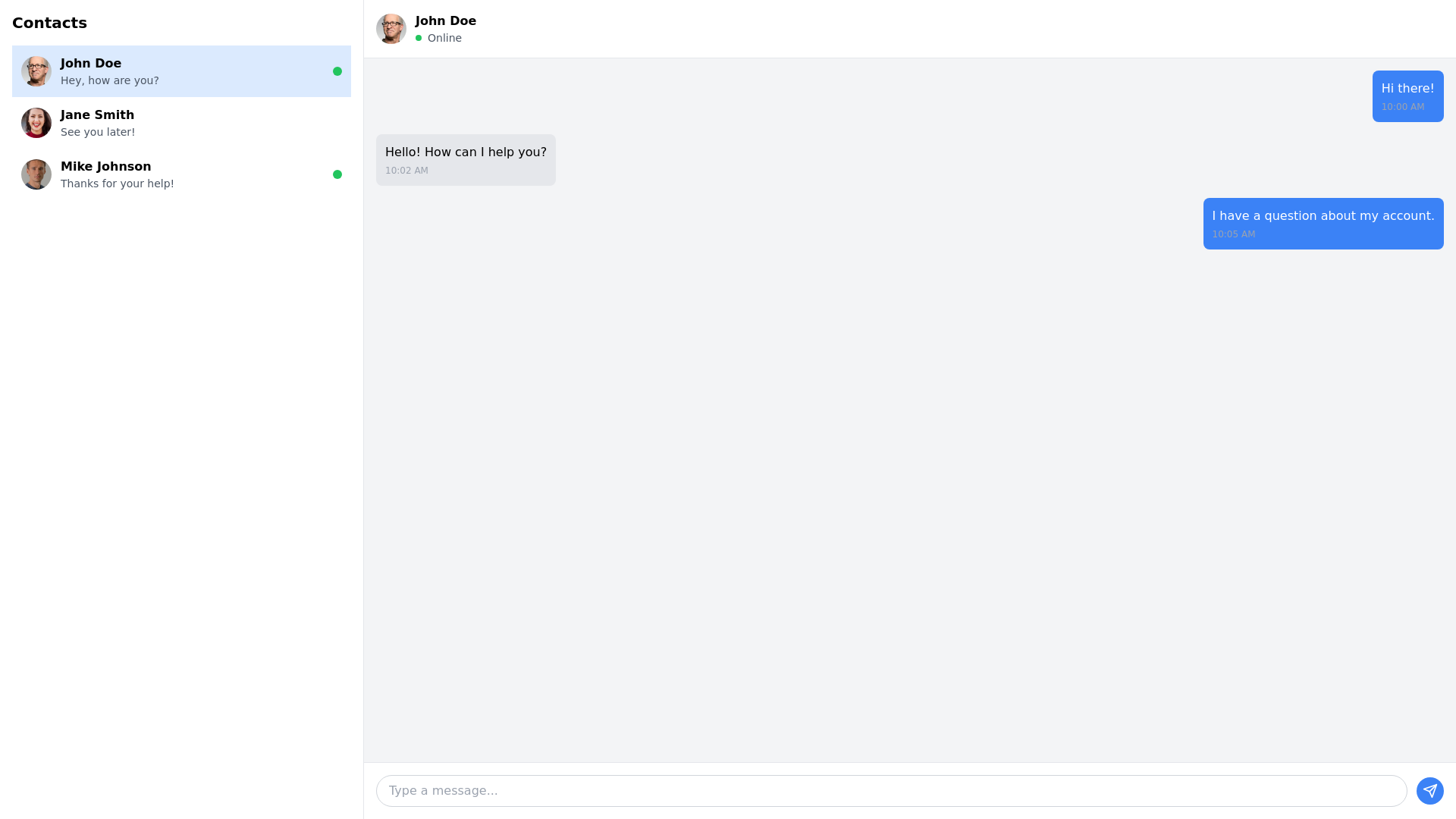Click the 'Thanks for your help!' preview text

click(118, 184)
